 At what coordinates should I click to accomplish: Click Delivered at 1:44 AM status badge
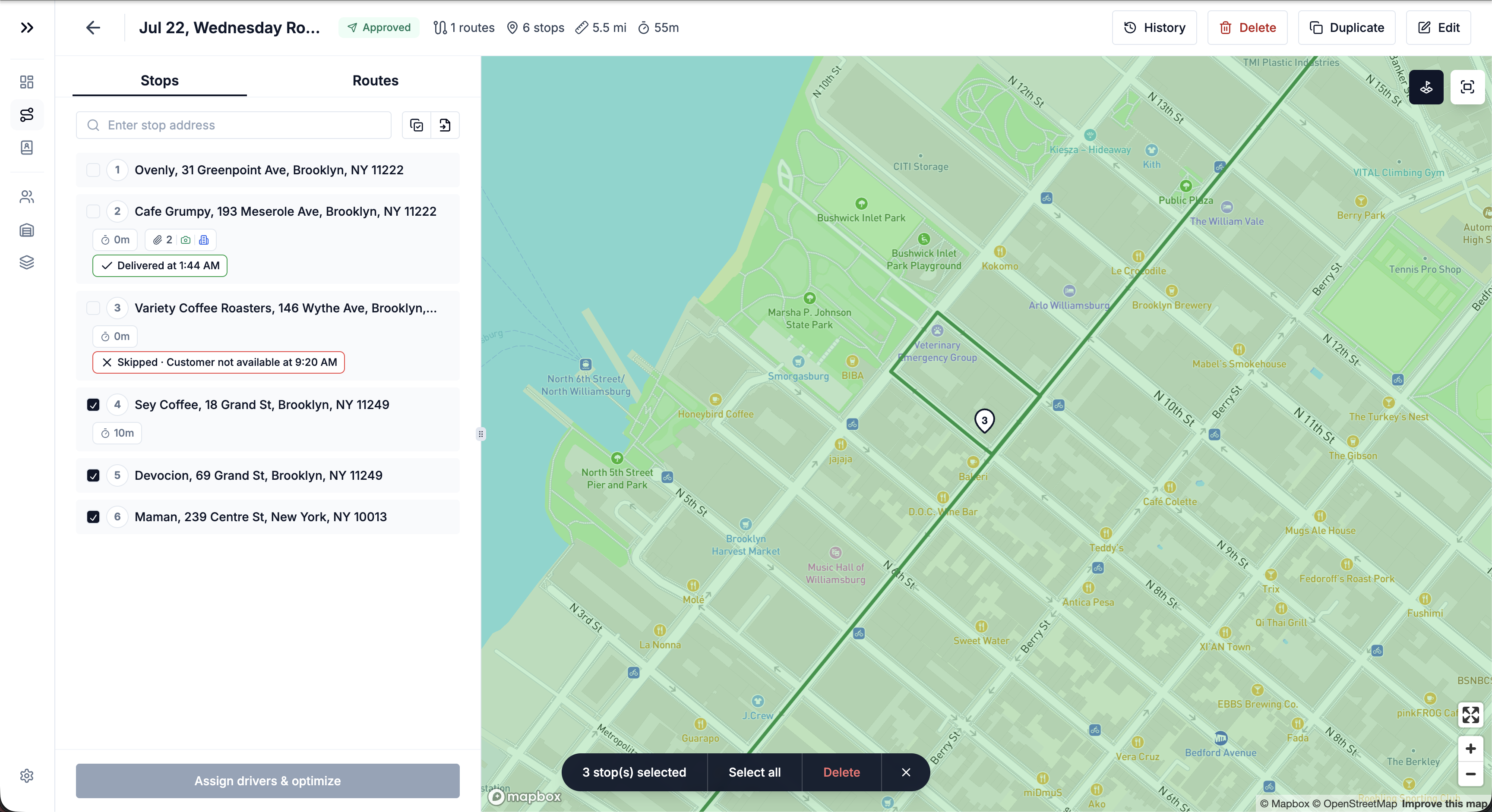click(x=160, y=266)
